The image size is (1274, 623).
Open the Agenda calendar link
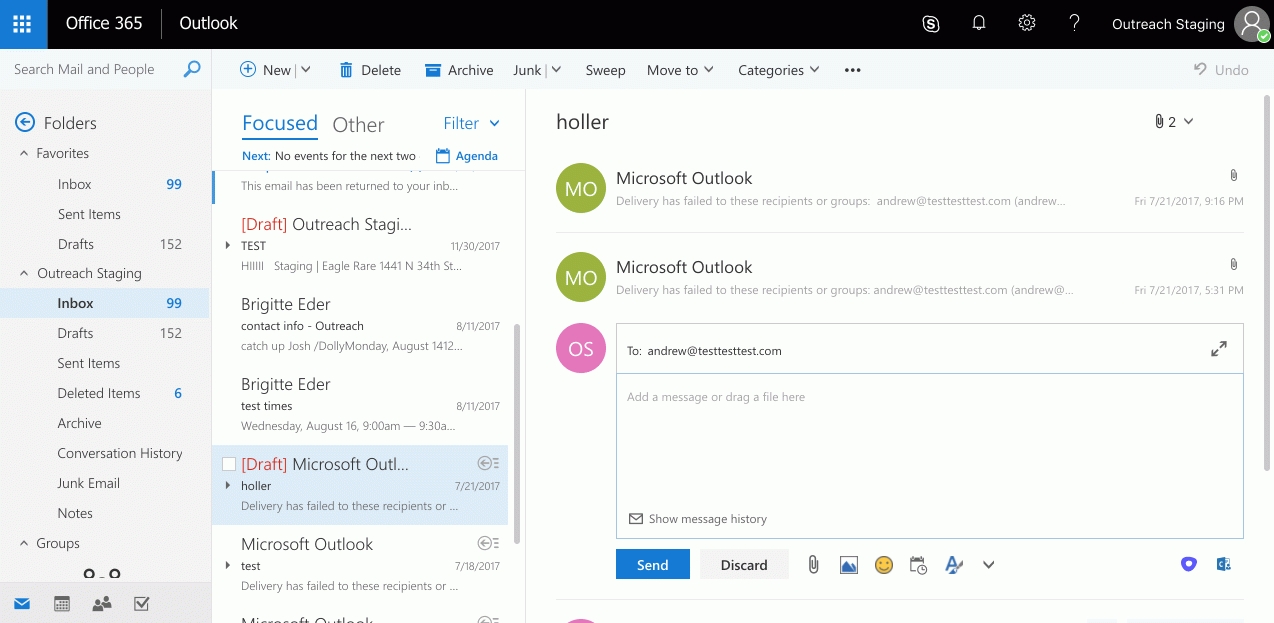click(467, 156)
